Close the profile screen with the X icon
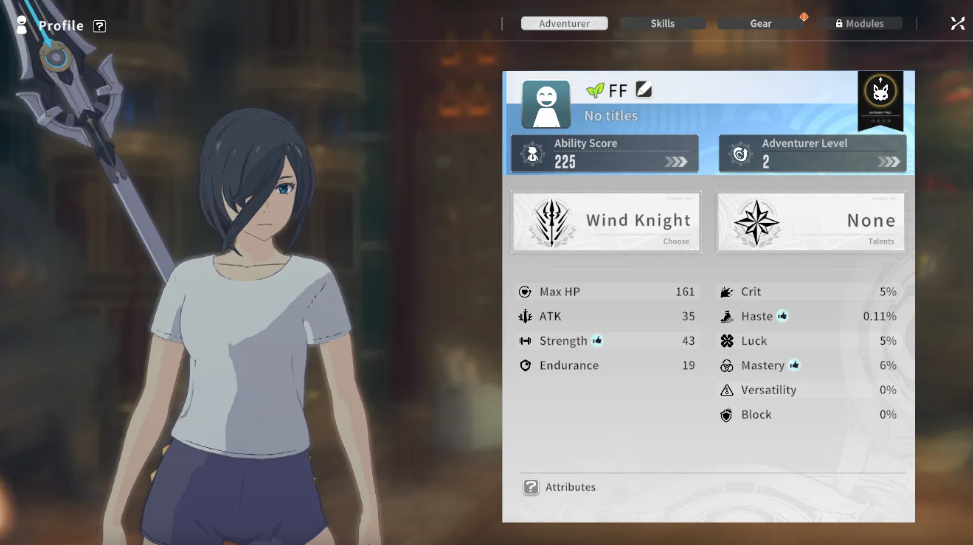Image resolution: width=973 pixels, height=545 pixels. (x=957, y=24)
